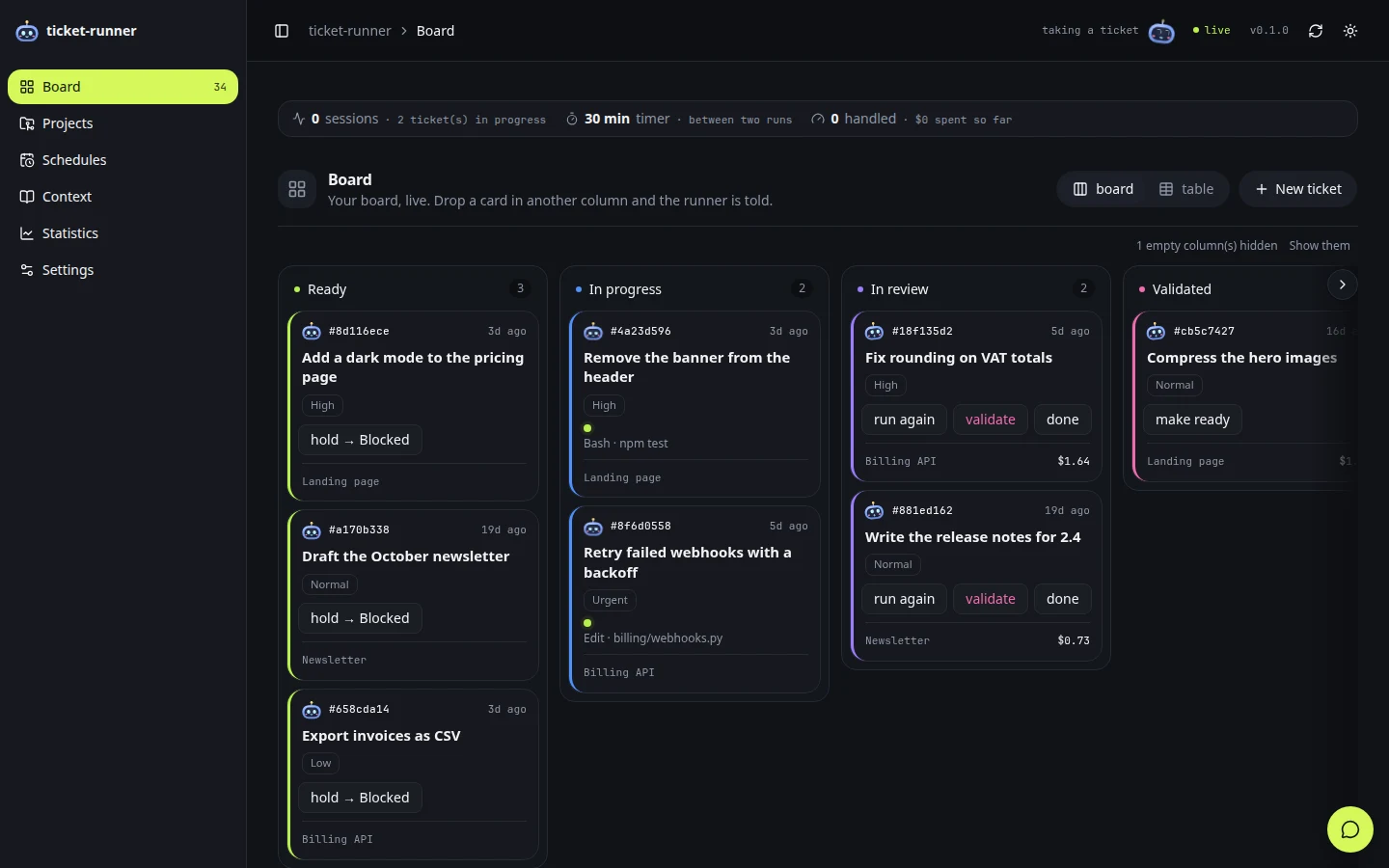Hold 'Add a dark mode' ticket to Blocked

pos(360,440)
